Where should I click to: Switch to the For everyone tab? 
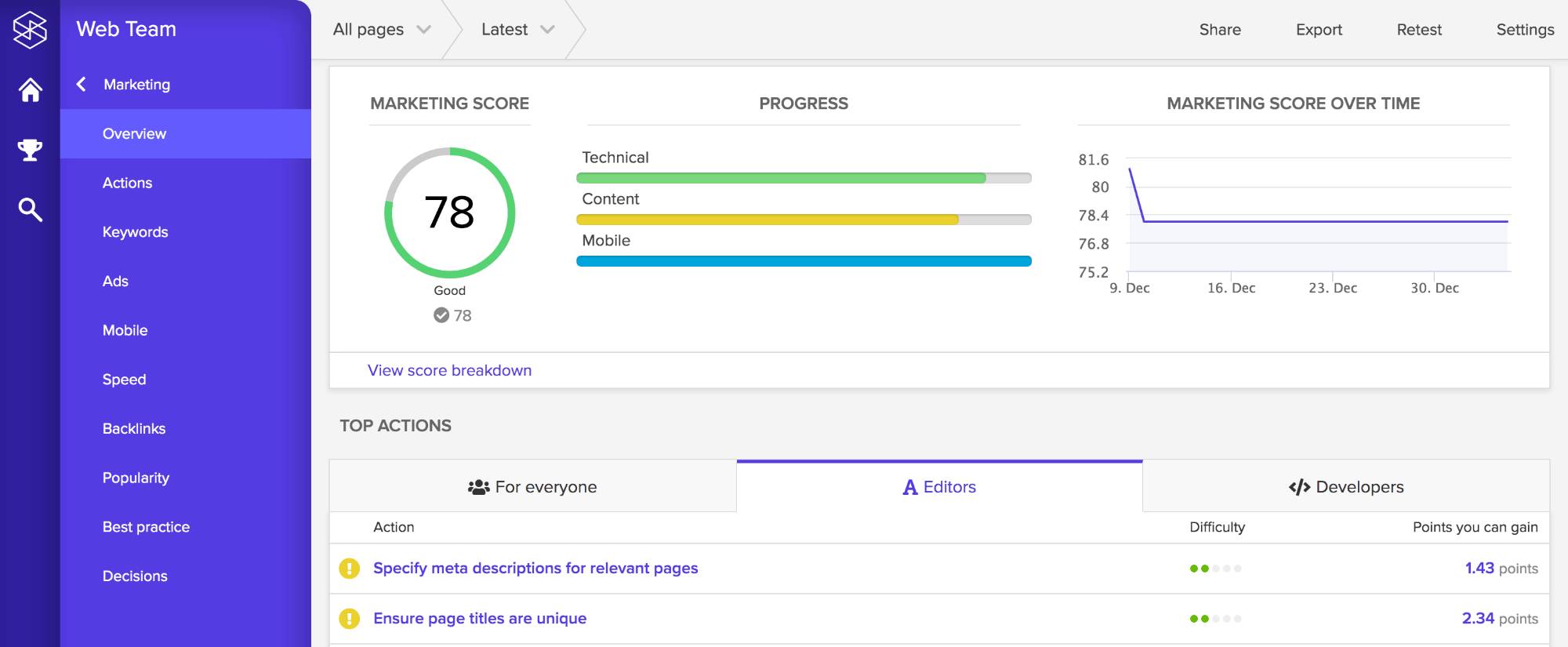532,487
